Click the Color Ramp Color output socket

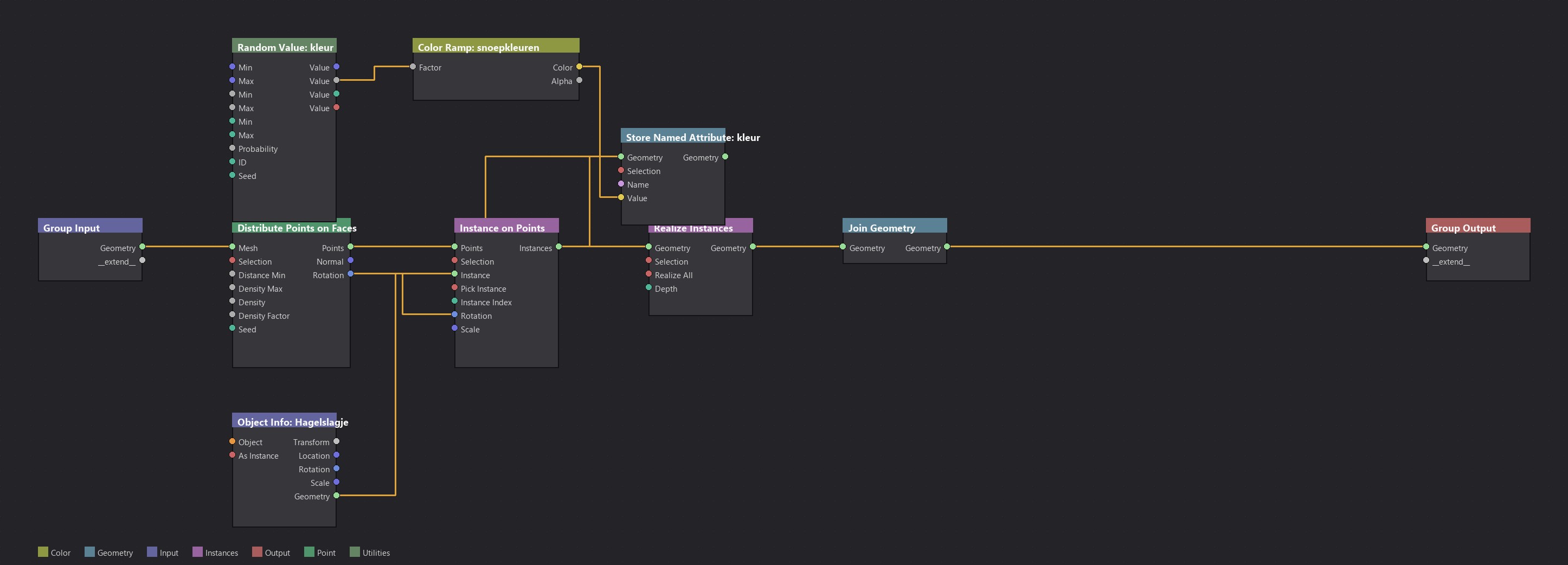click(x=580, y=66)
